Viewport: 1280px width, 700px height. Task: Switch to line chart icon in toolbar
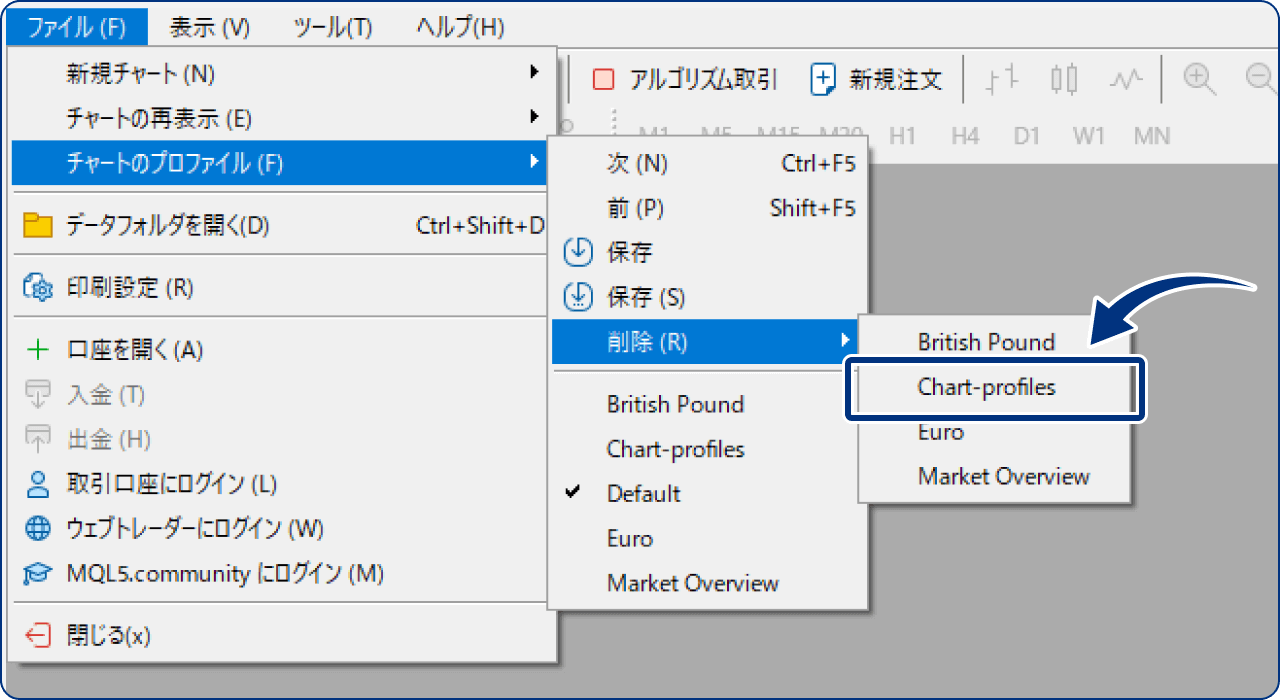[x=1126, y=79]
